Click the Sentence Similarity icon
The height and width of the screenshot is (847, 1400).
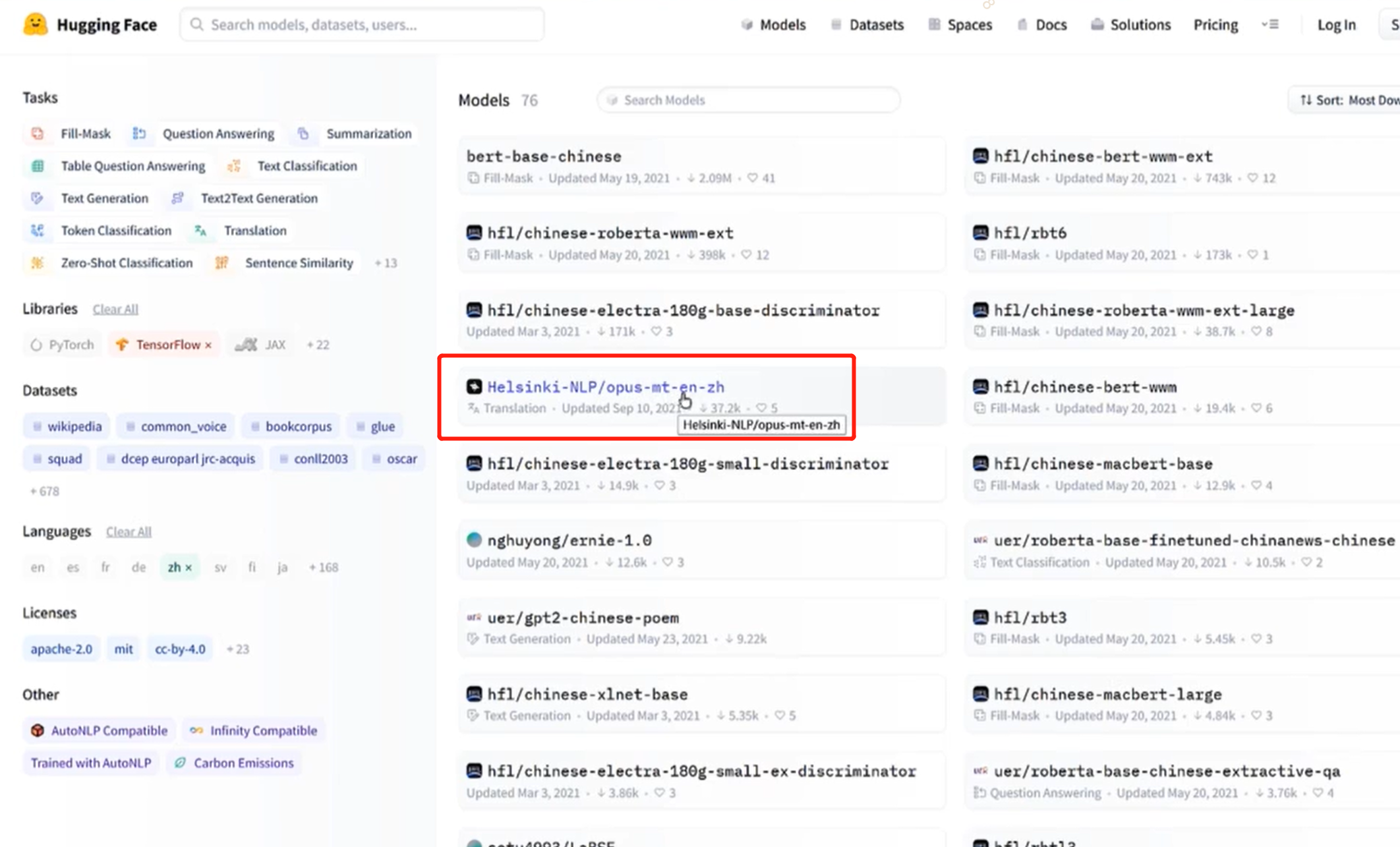pyautogui.click(x=221, y=263)
